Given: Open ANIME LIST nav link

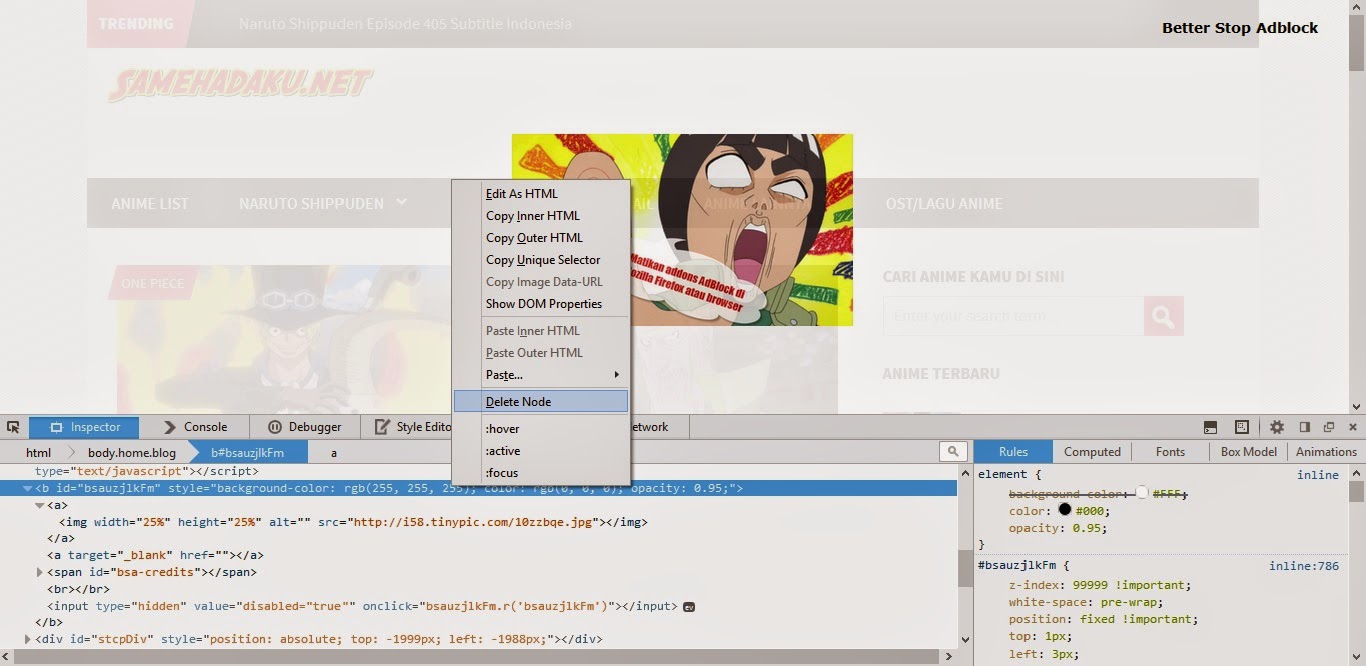Looking at the screenshot, I should pyautogui.click(x=150, y=203).
